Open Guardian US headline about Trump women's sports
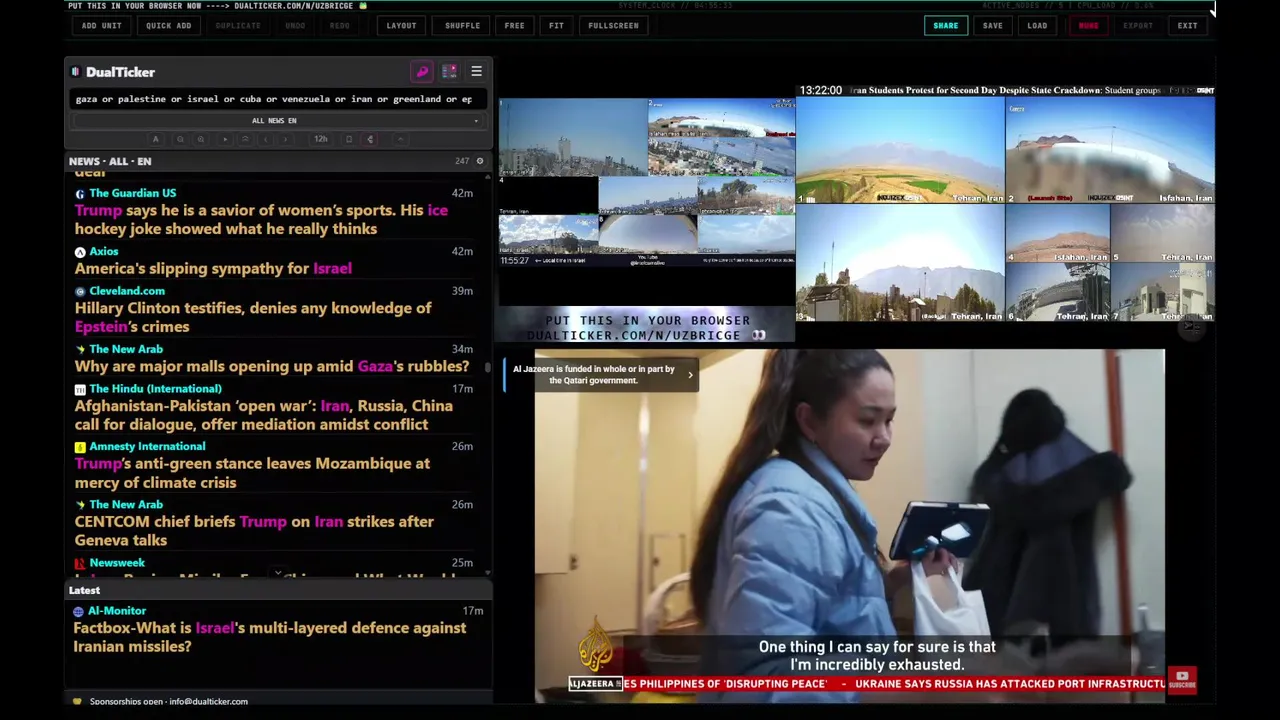 point(261,219)
